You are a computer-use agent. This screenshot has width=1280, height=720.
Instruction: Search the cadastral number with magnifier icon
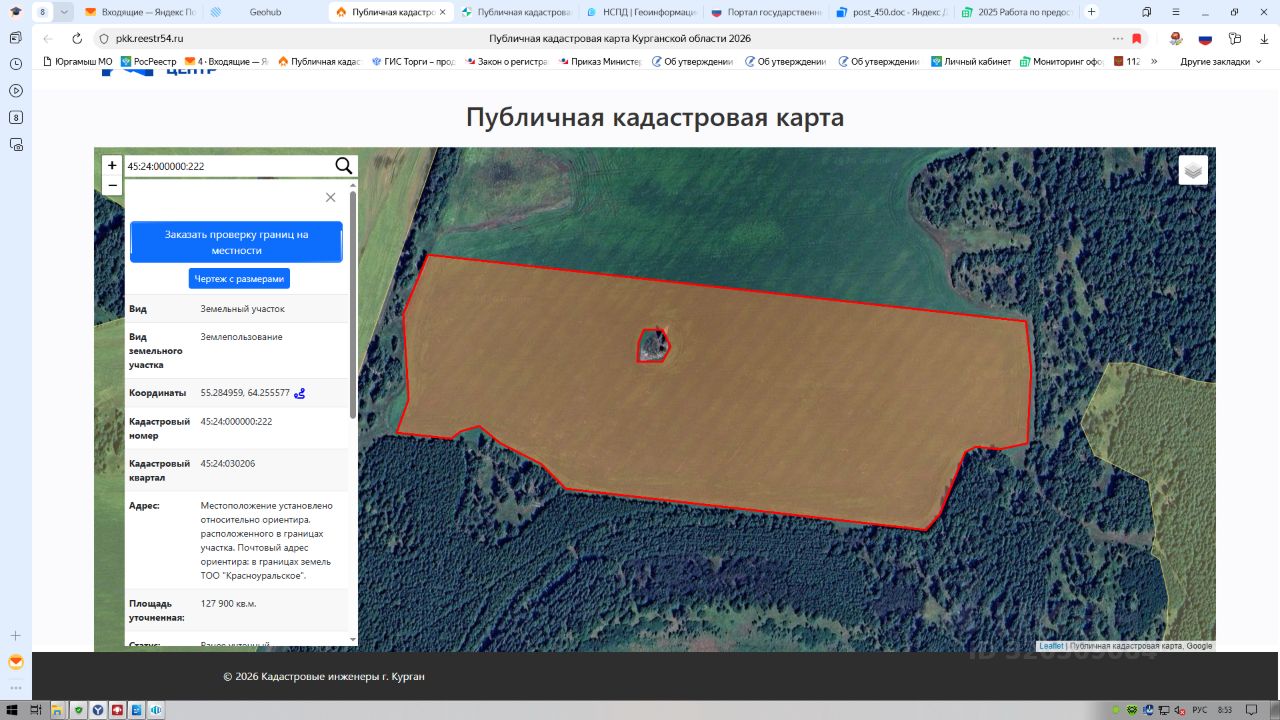(x=343, y=166)
